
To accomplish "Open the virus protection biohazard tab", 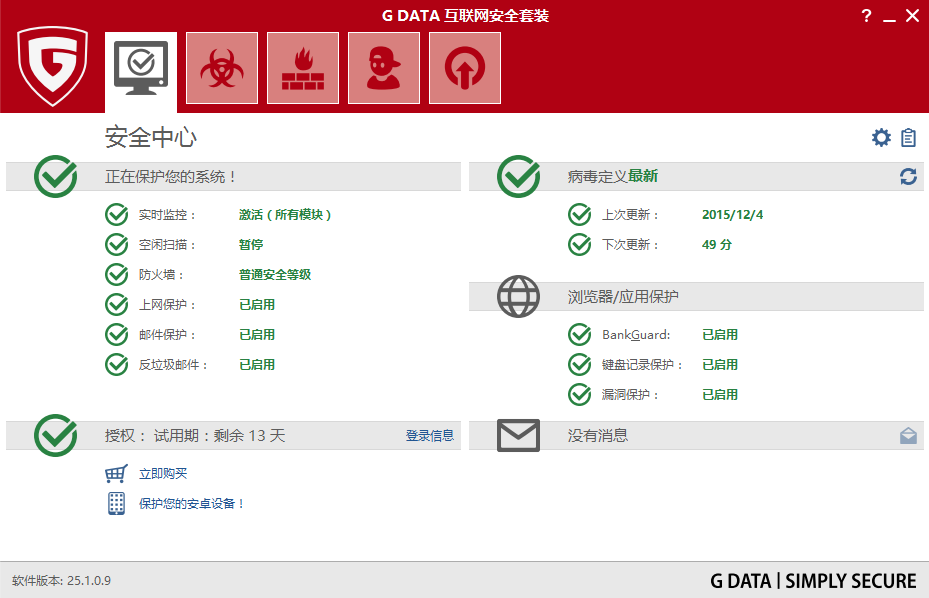I will click(222, 68).
